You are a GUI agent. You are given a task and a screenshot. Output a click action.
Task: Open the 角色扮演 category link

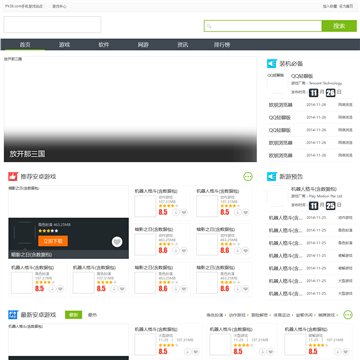pyautogui.click(x=214, y=315)
